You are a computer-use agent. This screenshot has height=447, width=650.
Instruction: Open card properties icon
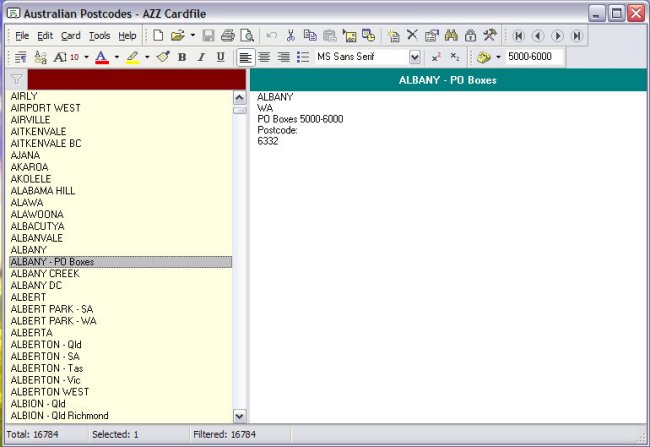click(432, 36)
